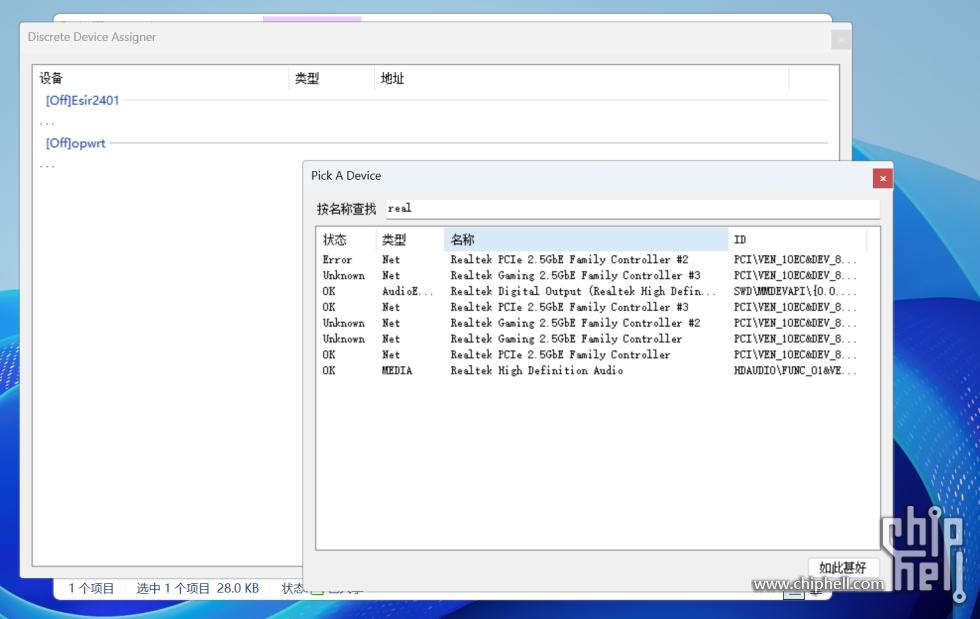This screenshot has height=619, width=980.
Task: Click the HDAUDIO\FUNC_01&VE ID cell
Action: (795, 371)
